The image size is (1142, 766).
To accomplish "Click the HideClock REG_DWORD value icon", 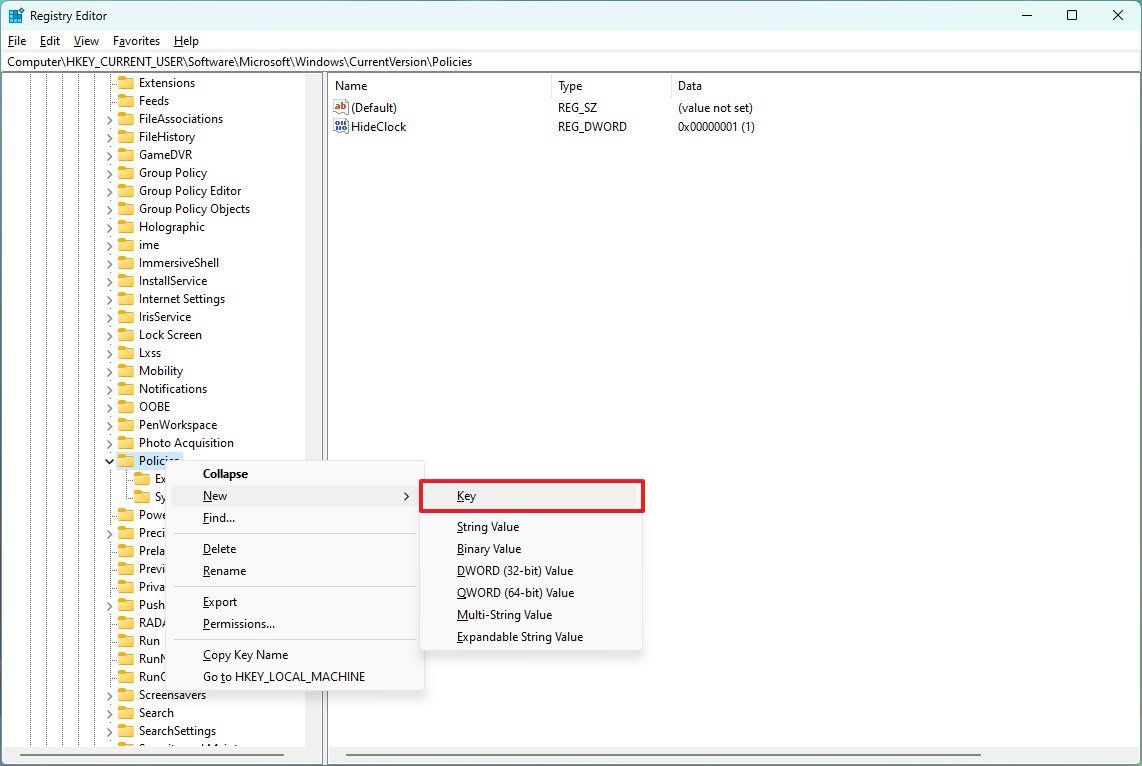I will pos(340,126).
